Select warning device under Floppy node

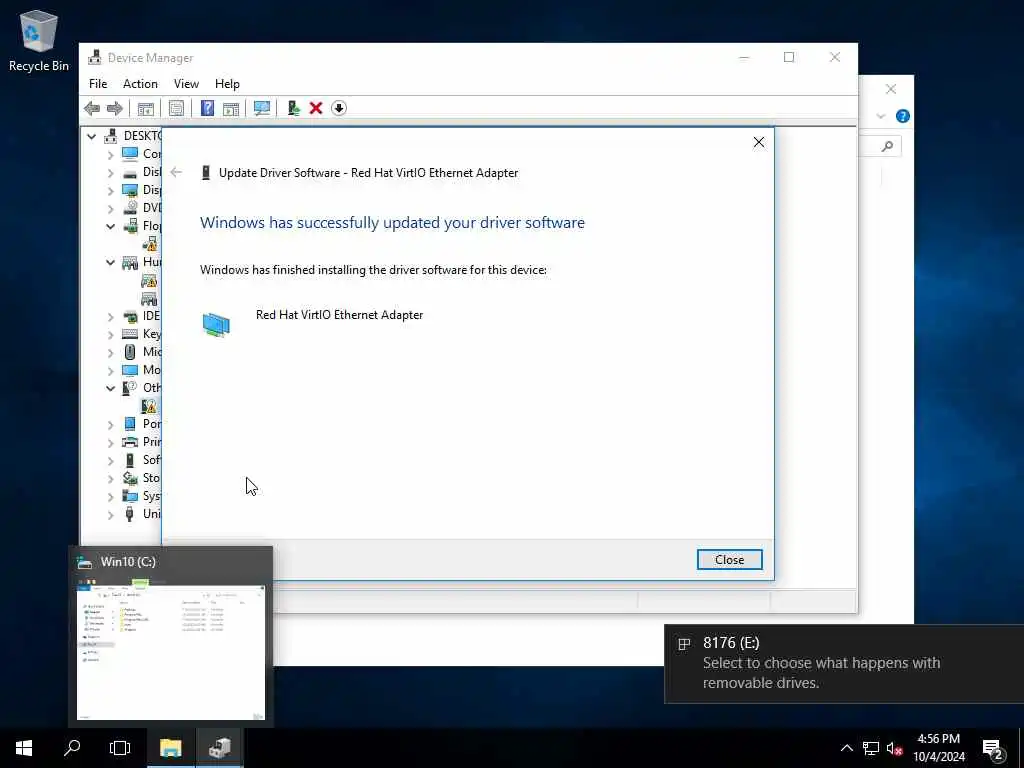click(x=150, y=244)
